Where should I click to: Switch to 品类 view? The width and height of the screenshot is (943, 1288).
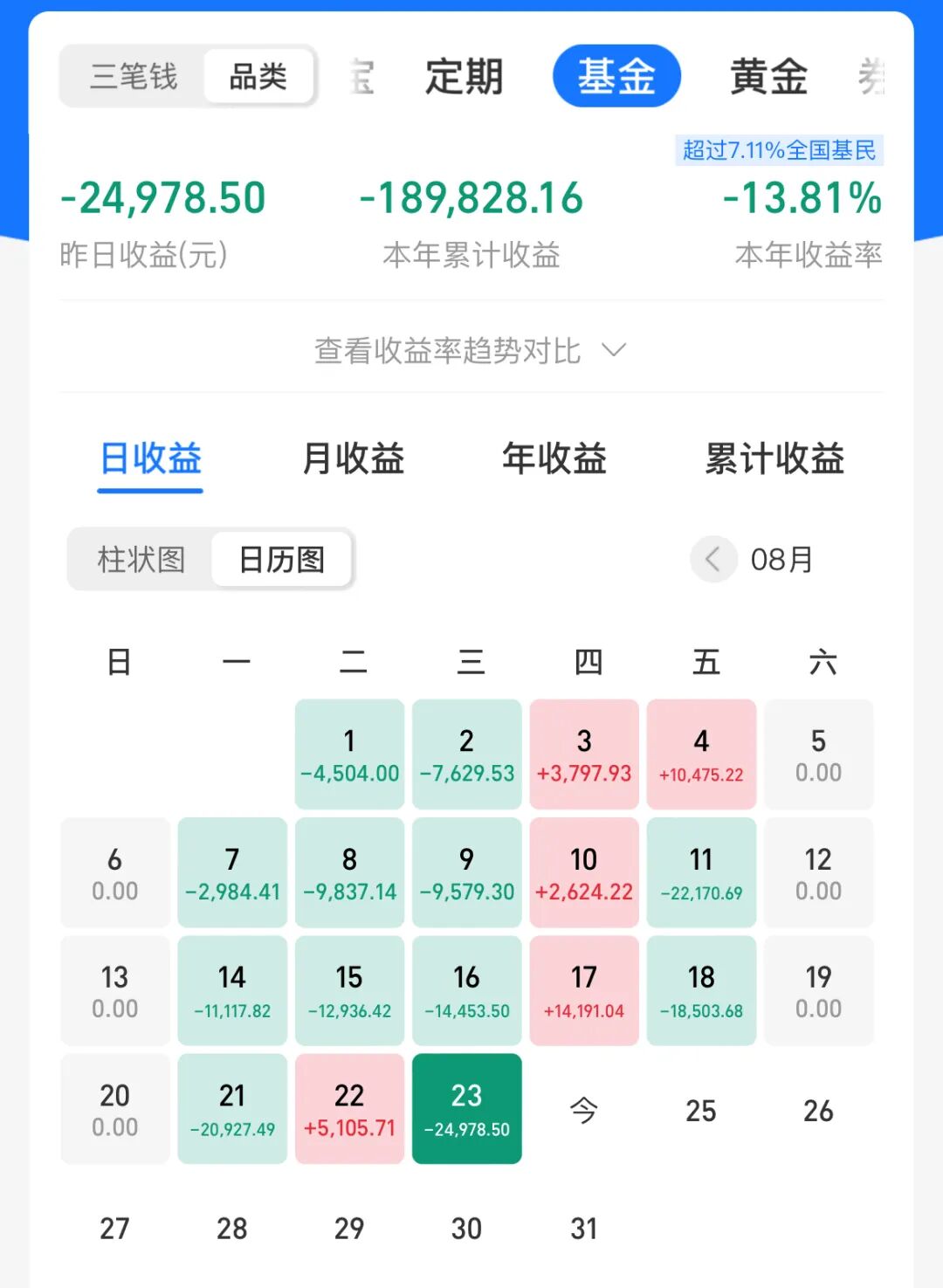(258, 77)
